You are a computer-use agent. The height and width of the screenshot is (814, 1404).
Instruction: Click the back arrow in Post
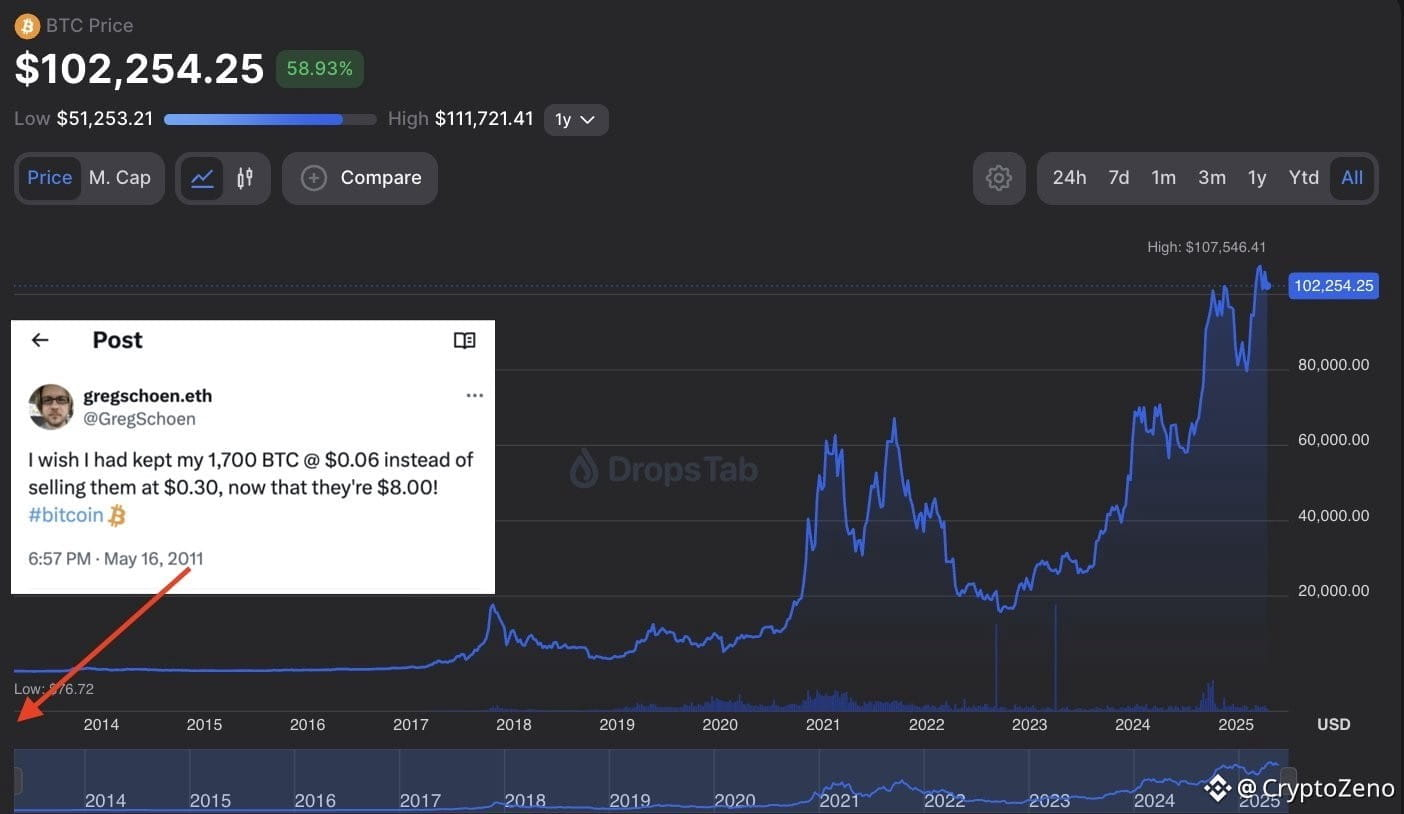pos(40,340)
